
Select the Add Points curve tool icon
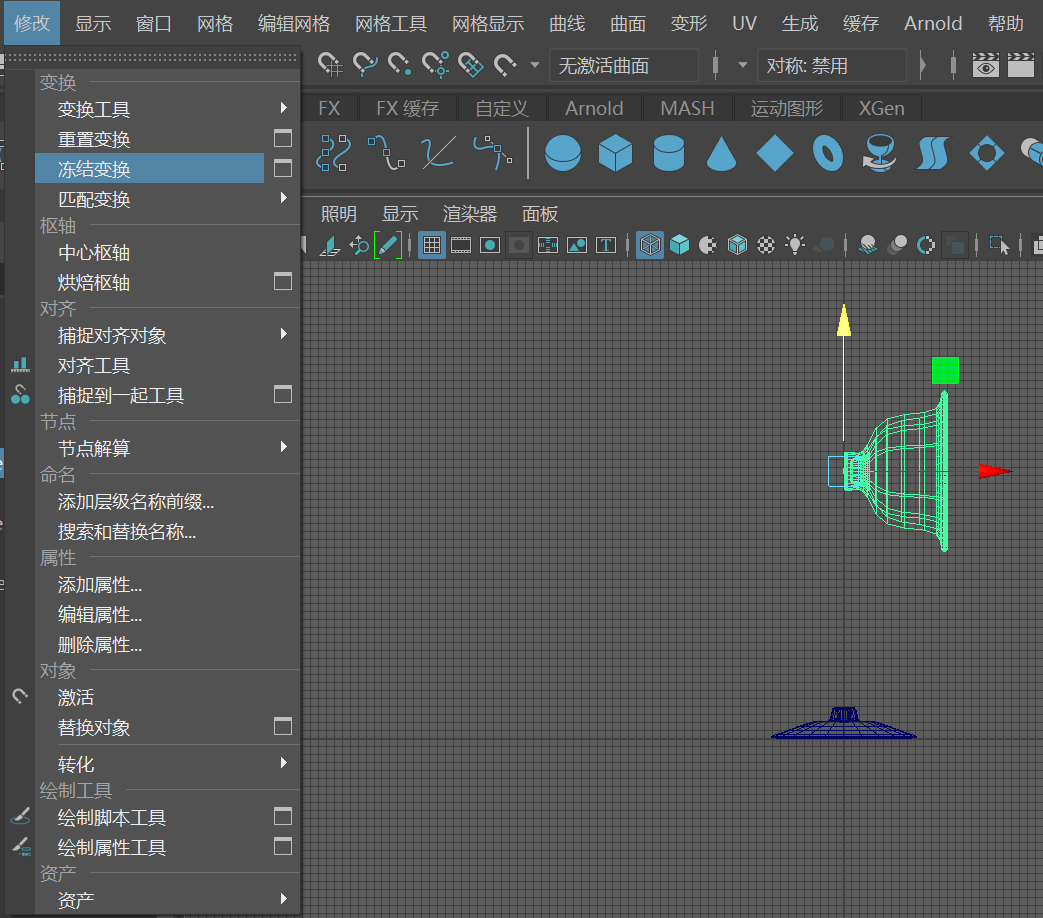click(386, 152)
